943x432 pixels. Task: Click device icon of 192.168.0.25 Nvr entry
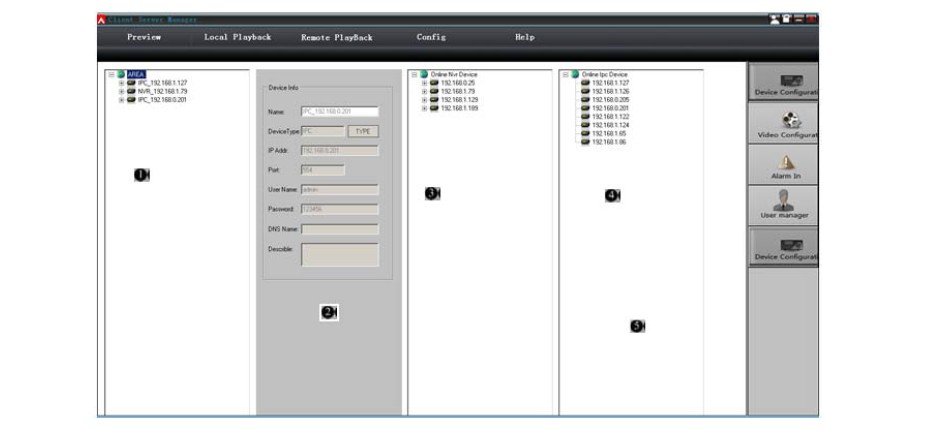[x=434, y=83]
